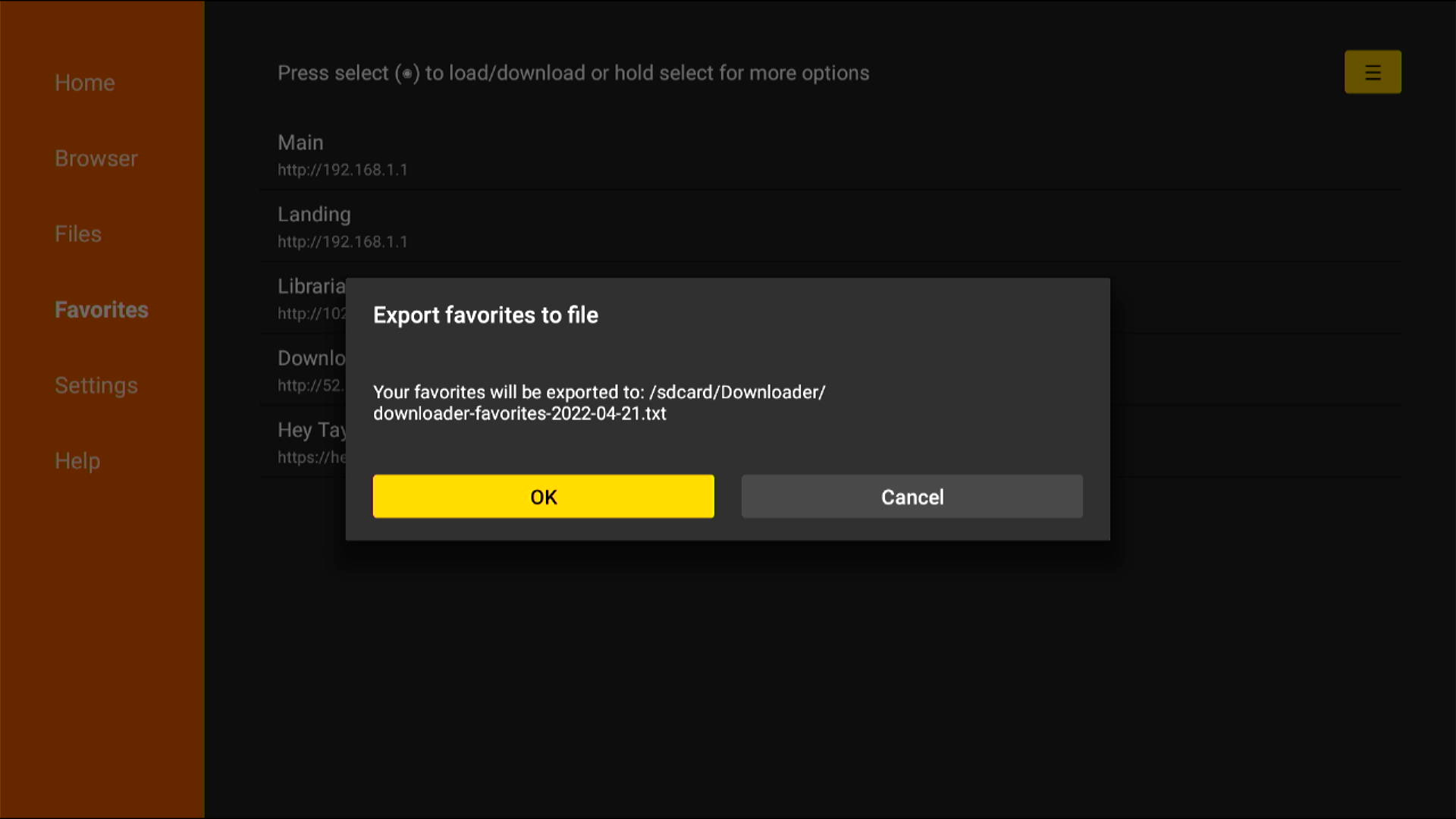Click the select button symbol in the instructions
The height and width of the screenshot is (819, 1456).
[x=409, y=74]
